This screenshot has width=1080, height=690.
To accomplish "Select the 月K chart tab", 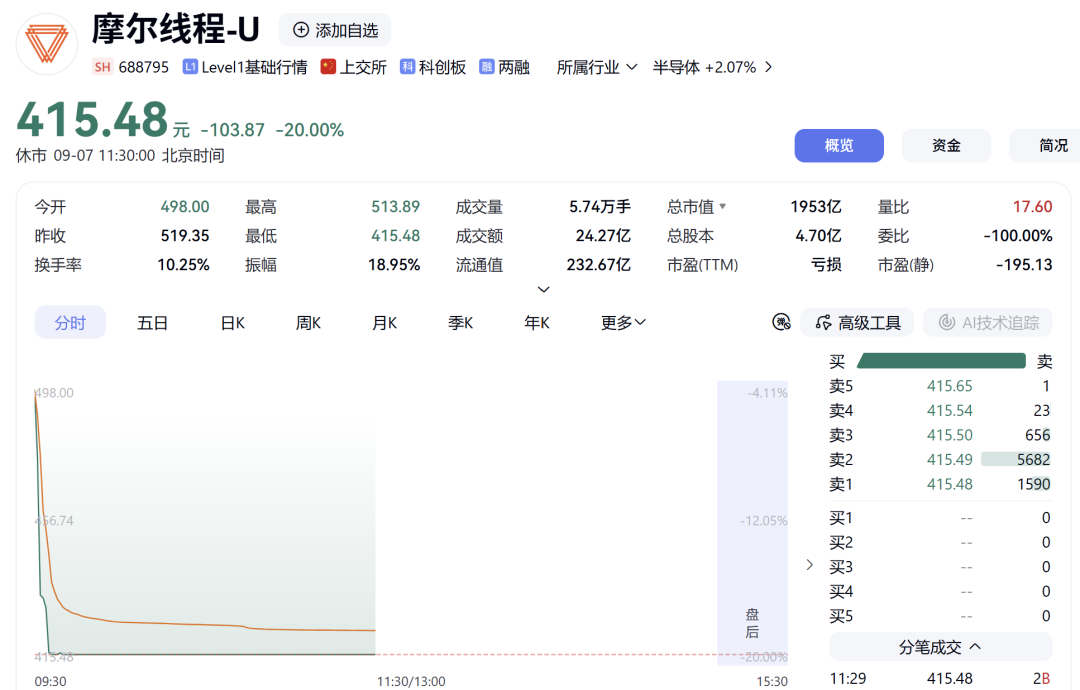I will 384,323.
